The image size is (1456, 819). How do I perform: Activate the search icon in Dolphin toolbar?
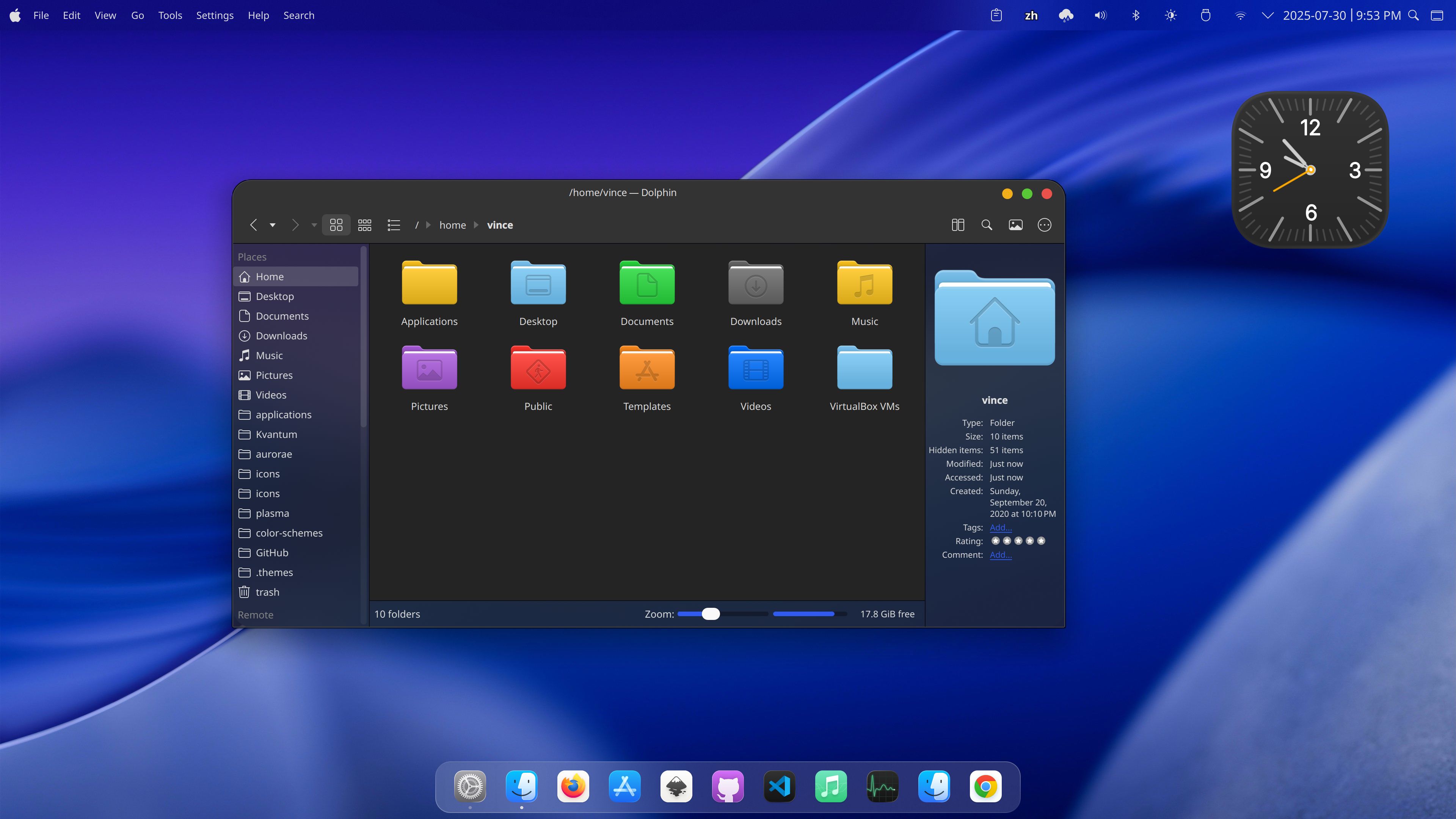[x=987, y=224]
